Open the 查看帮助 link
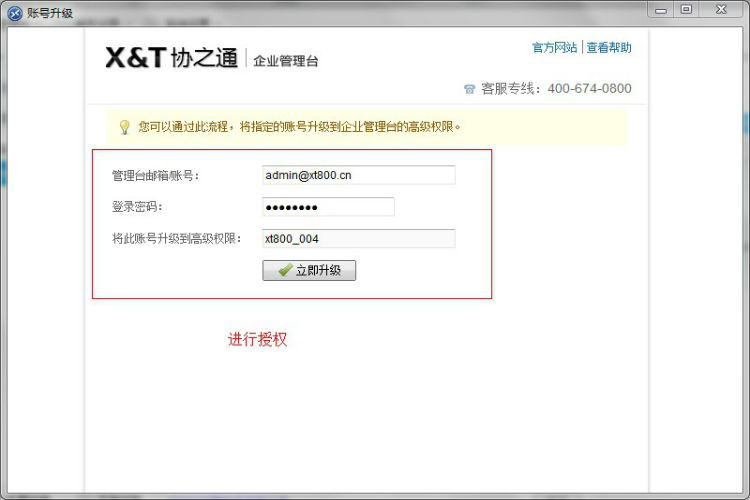Image resolution: width=750 pixels, height=500 pixels. (x=609, y=47)
